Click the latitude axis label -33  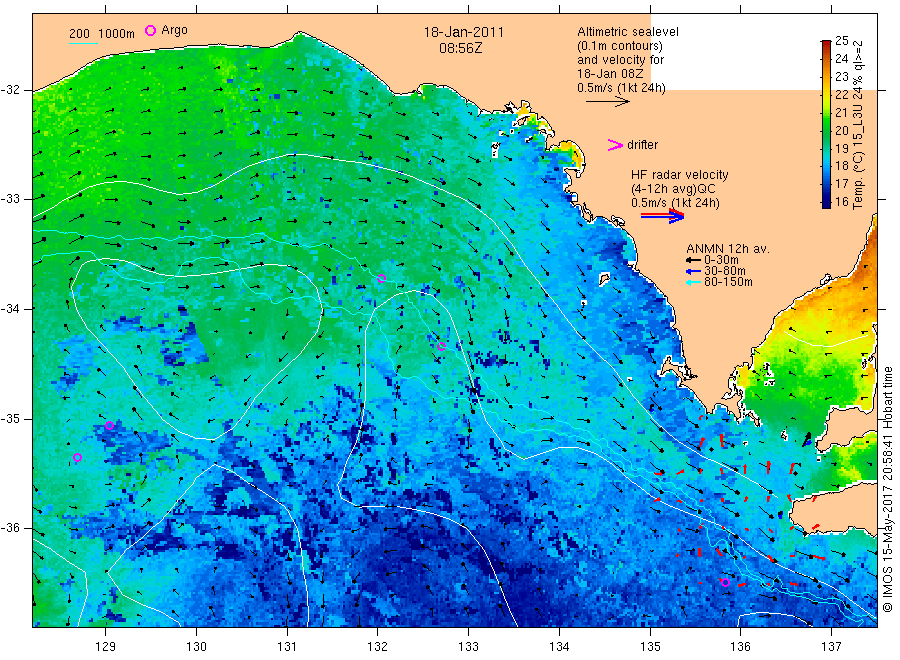[x=10, y=199]
